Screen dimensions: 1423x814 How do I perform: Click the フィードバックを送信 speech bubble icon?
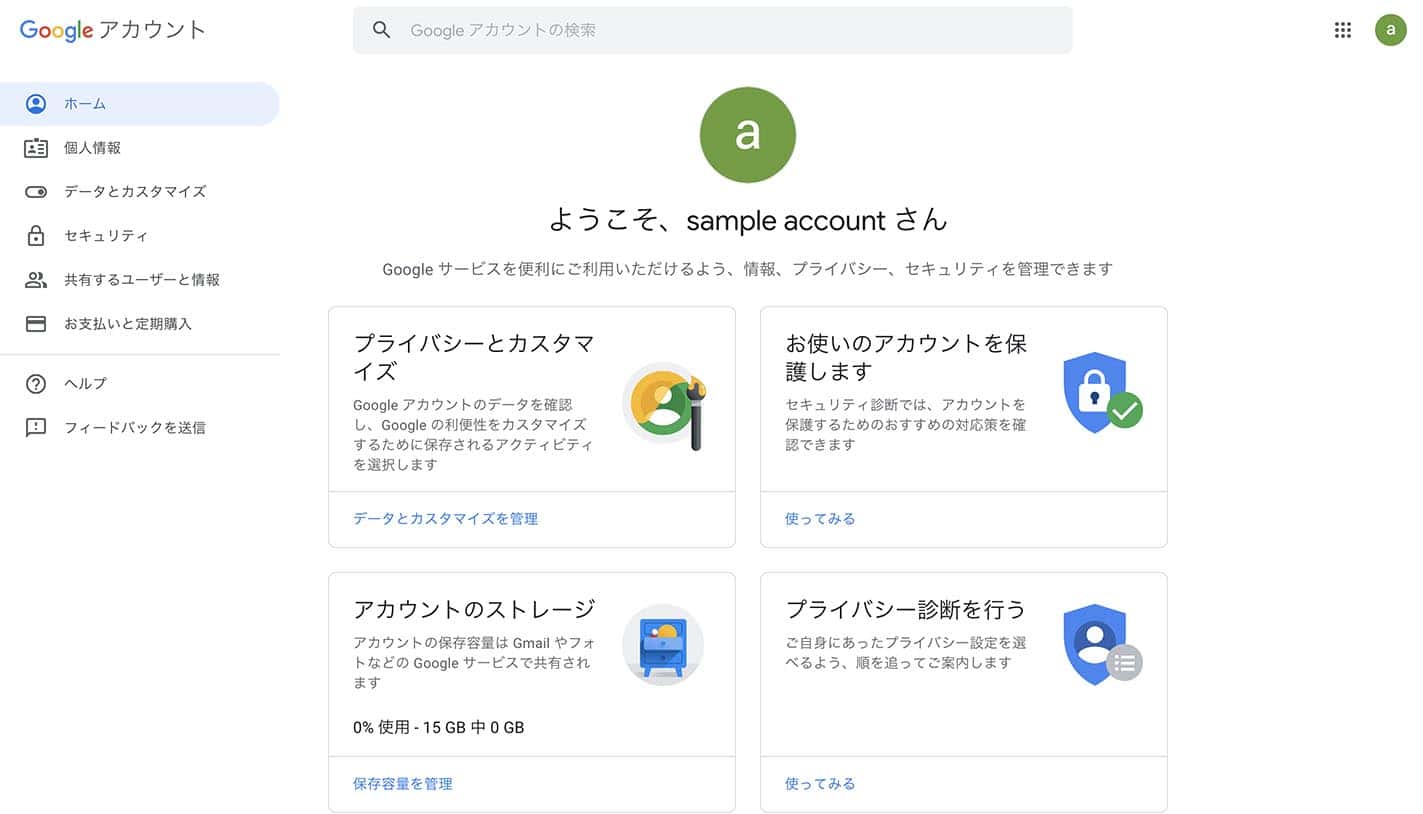tap(36, 428)
